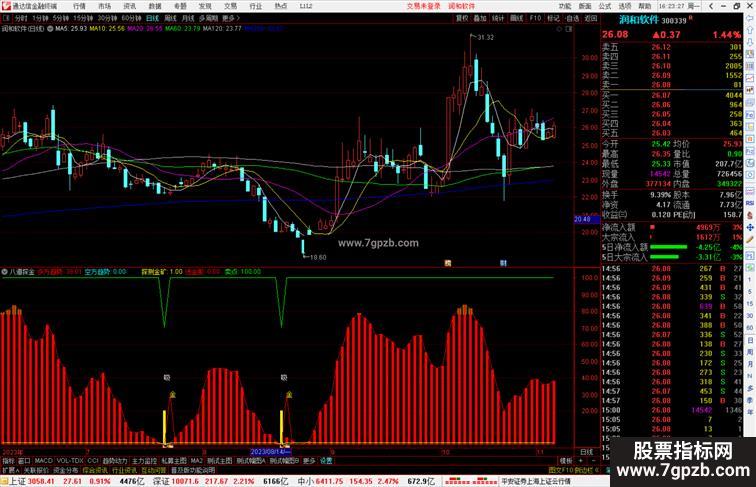Click the blue marker on the chart
The image size is (756, 487).
tap(503, 263)
